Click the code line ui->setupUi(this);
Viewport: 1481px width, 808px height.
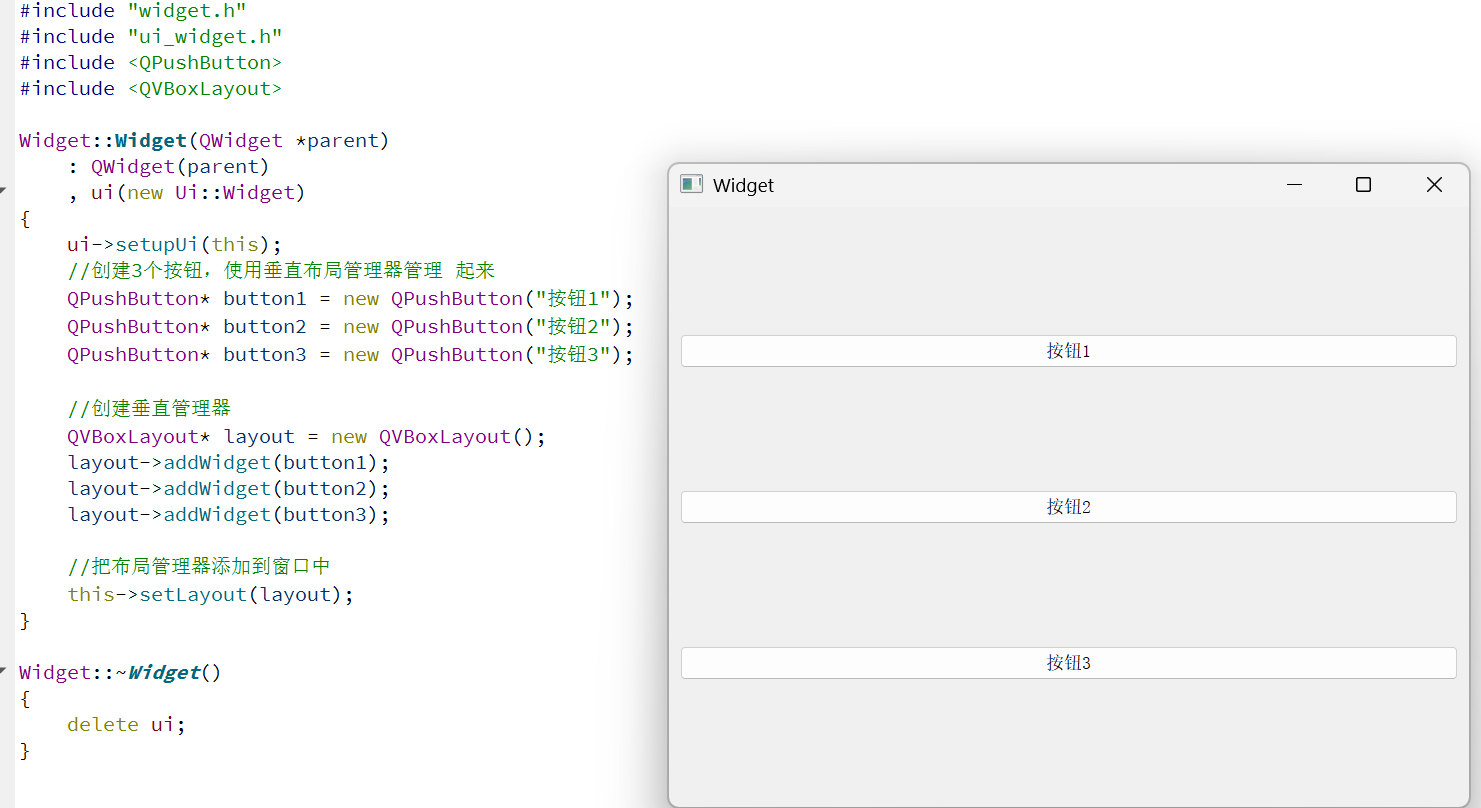[x=175, y=244]
